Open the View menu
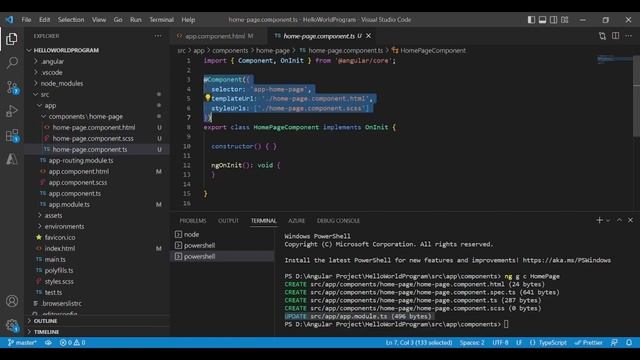Screen dimensions: 640x360 coord(99,20)
